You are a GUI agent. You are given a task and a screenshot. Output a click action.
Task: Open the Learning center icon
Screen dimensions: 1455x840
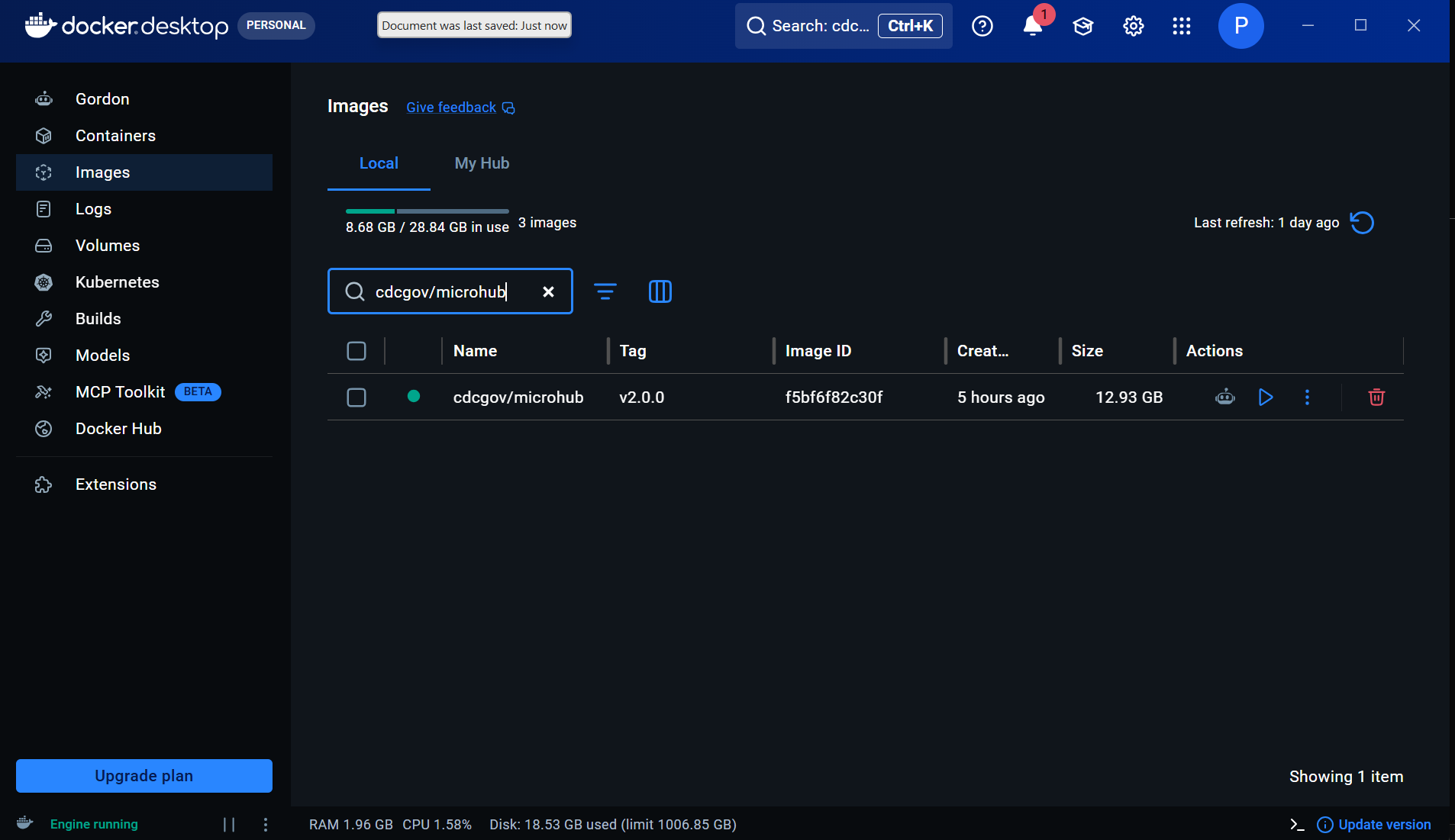[x=1083, y=26]
